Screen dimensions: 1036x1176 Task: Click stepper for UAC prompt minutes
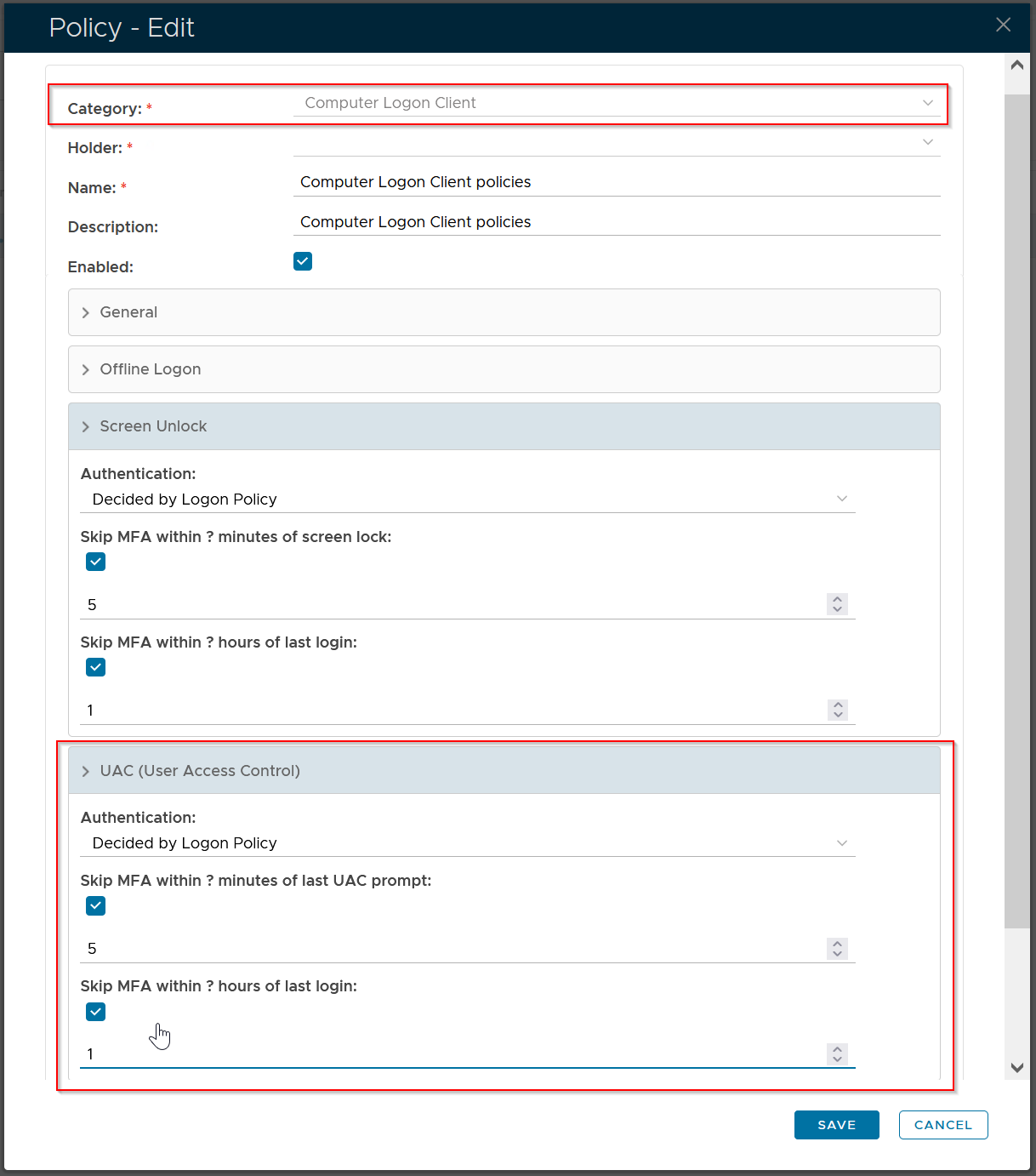(838, 948)
